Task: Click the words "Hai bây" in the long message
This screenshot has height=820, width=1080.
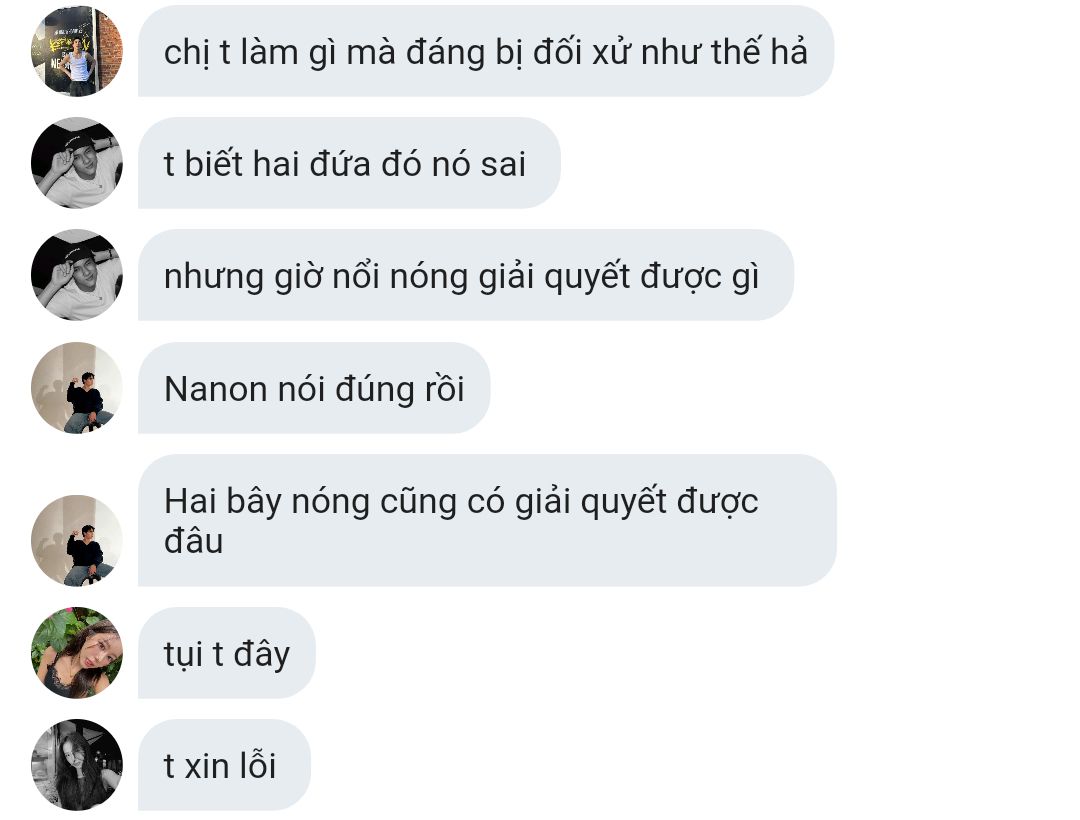Action: click(x=223, y=503)
